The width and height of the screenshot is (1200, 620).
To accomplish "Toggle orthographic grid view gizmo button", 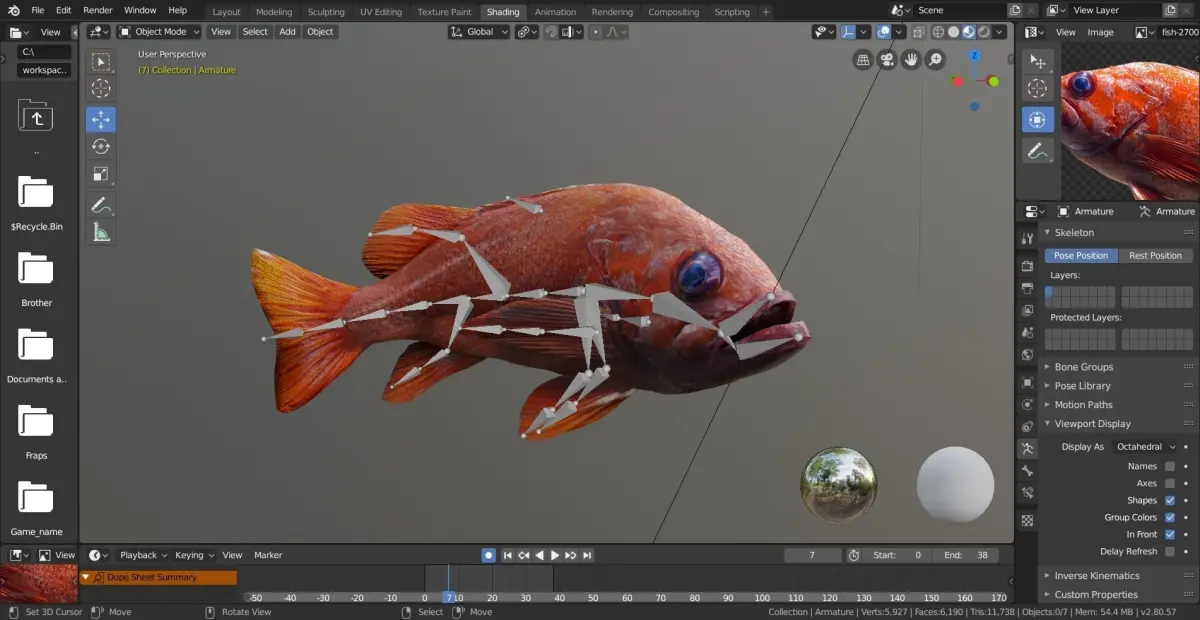I will 863,60.
